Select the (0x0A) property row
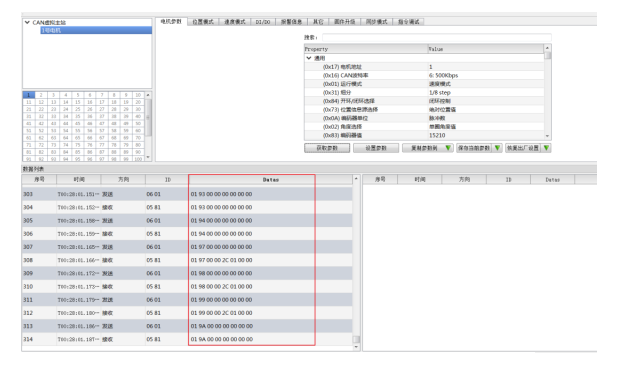 [424, 118]
